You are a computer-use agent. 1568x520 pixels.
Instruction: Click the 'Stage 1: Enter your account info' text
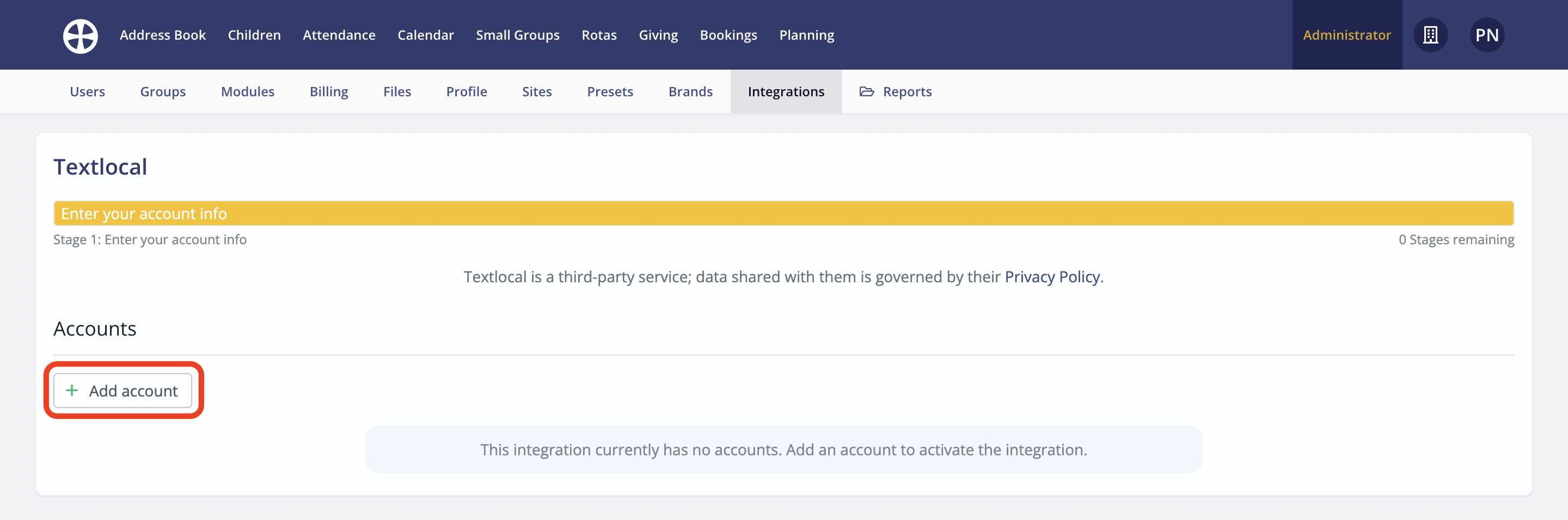[x=150, y=240]
